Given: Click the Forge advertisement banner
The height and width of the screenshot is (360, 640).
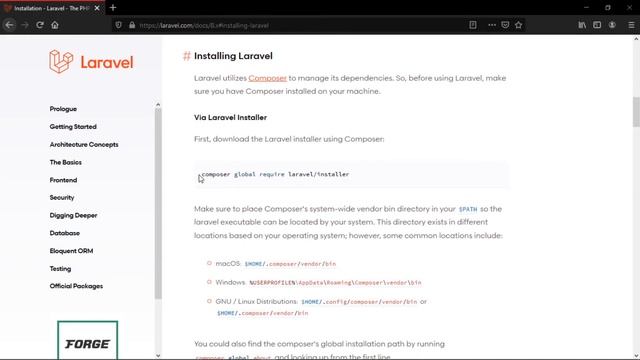Looking at the screenshot, I should [x=87, y=340].
